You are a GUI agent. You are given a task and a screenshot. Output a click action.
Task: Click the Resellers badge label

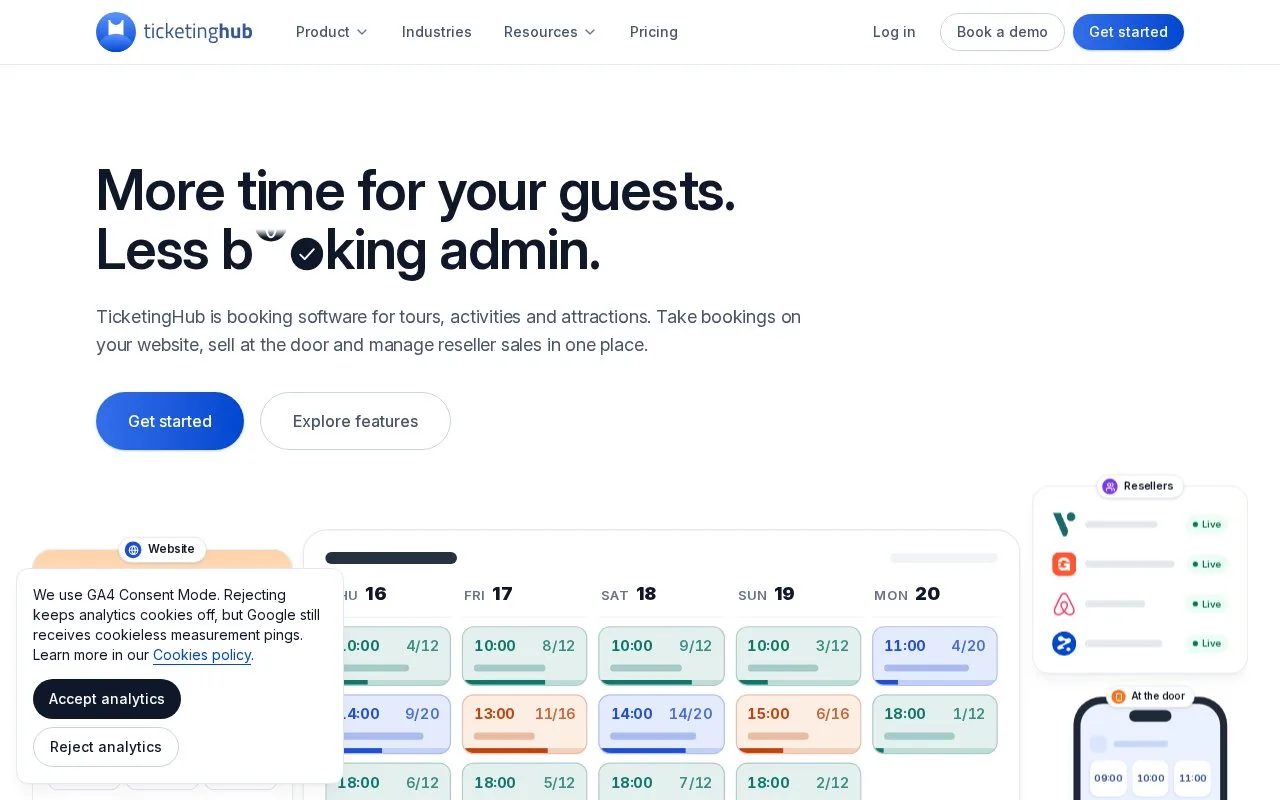[1148, 486]
